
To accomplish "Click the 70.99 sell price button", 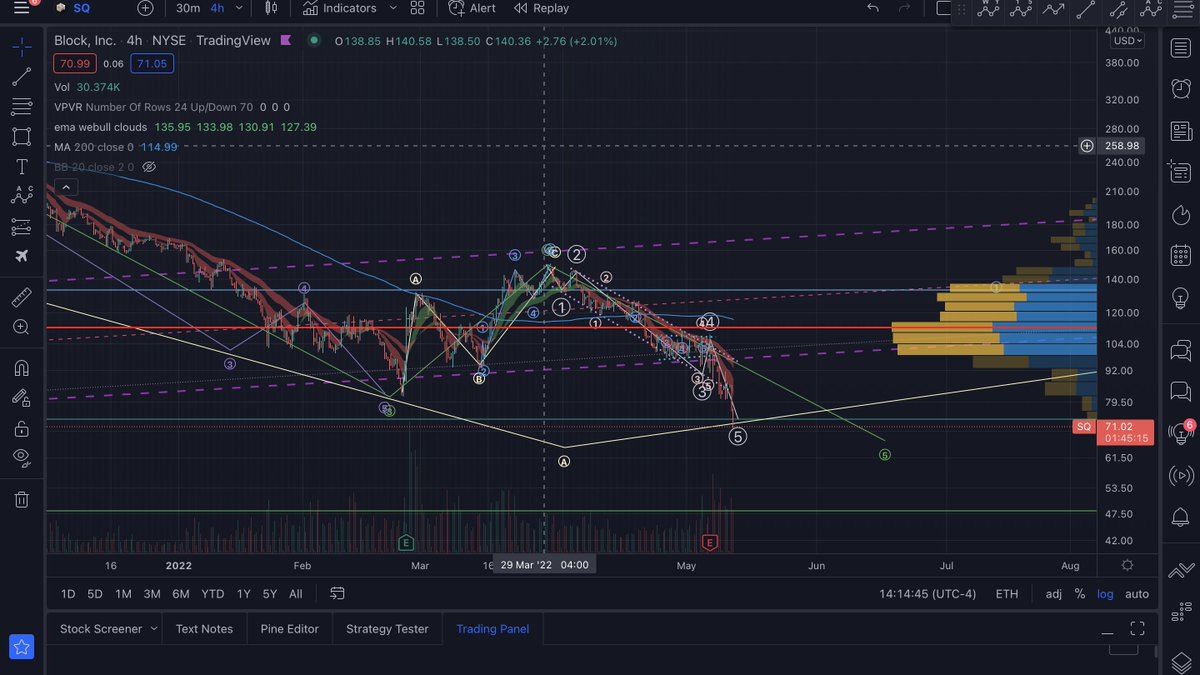I will pos(74,63).
